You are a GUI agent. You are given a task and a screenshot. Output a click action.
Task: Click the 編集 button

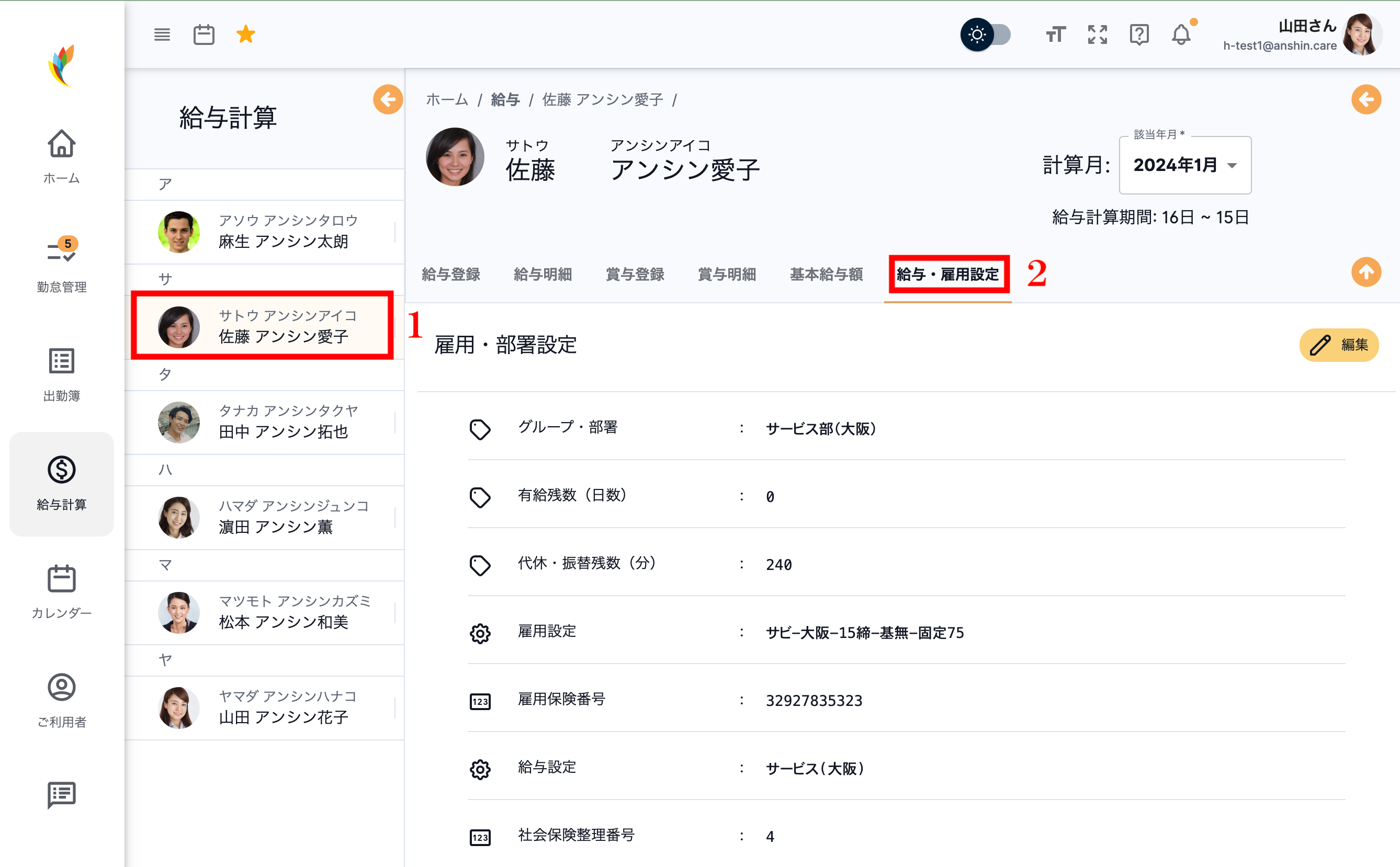coord(1339,345)
